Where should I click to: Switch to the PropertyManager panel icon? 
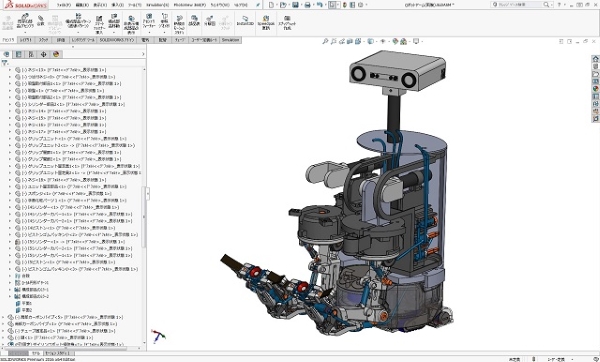[x=19, y=54]
